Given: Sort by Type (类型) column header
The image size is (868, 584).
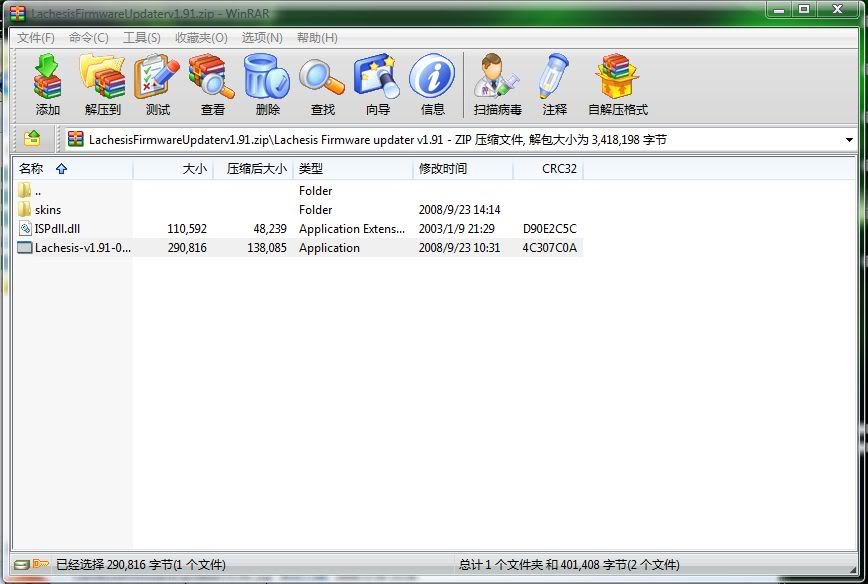Looking at the screenshot, I should coord(353,169).
